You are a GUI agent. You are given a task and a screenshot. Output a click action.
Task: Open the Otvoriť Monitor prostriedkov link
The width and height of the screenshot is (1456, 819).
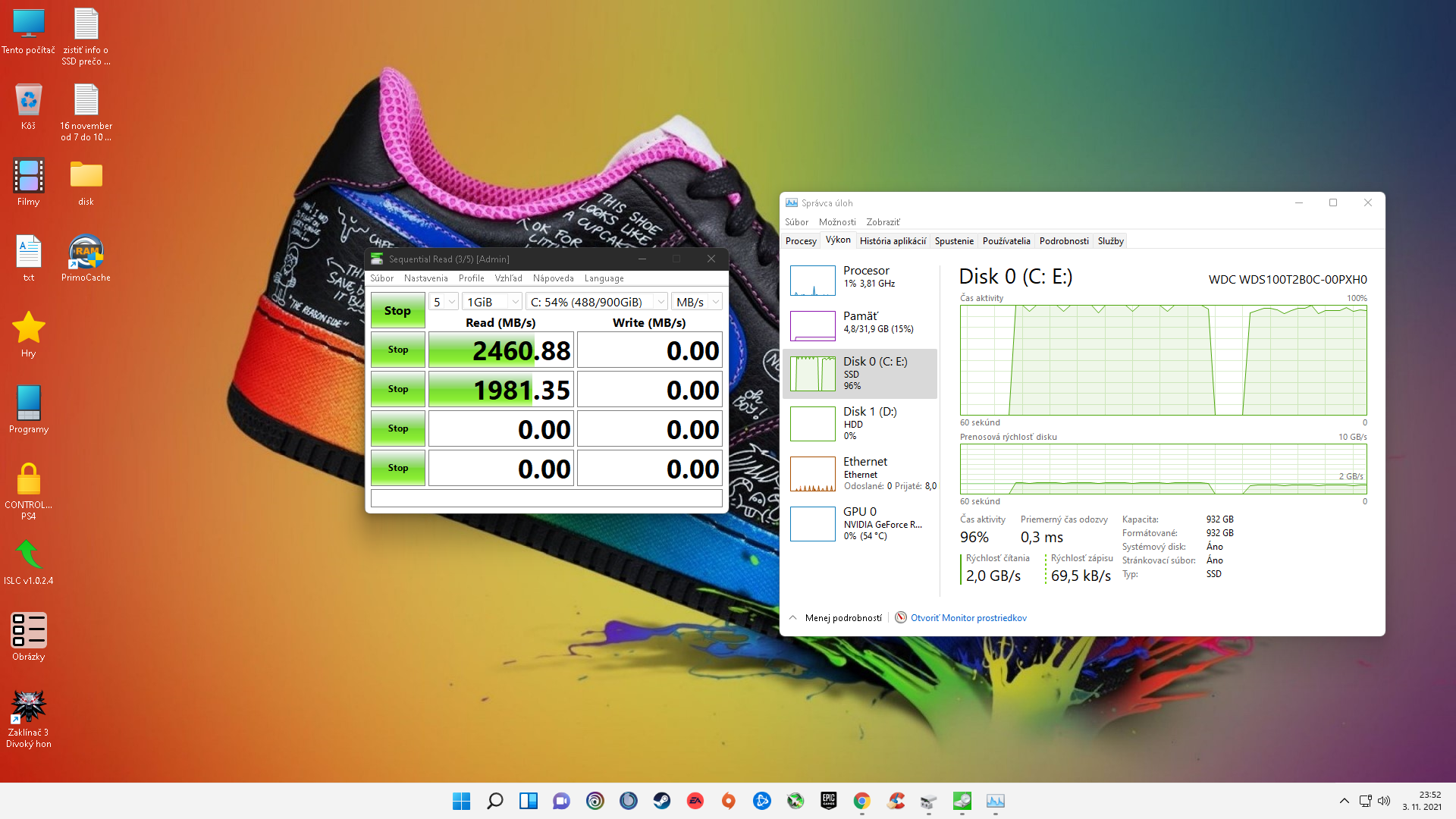pos(968,617)
